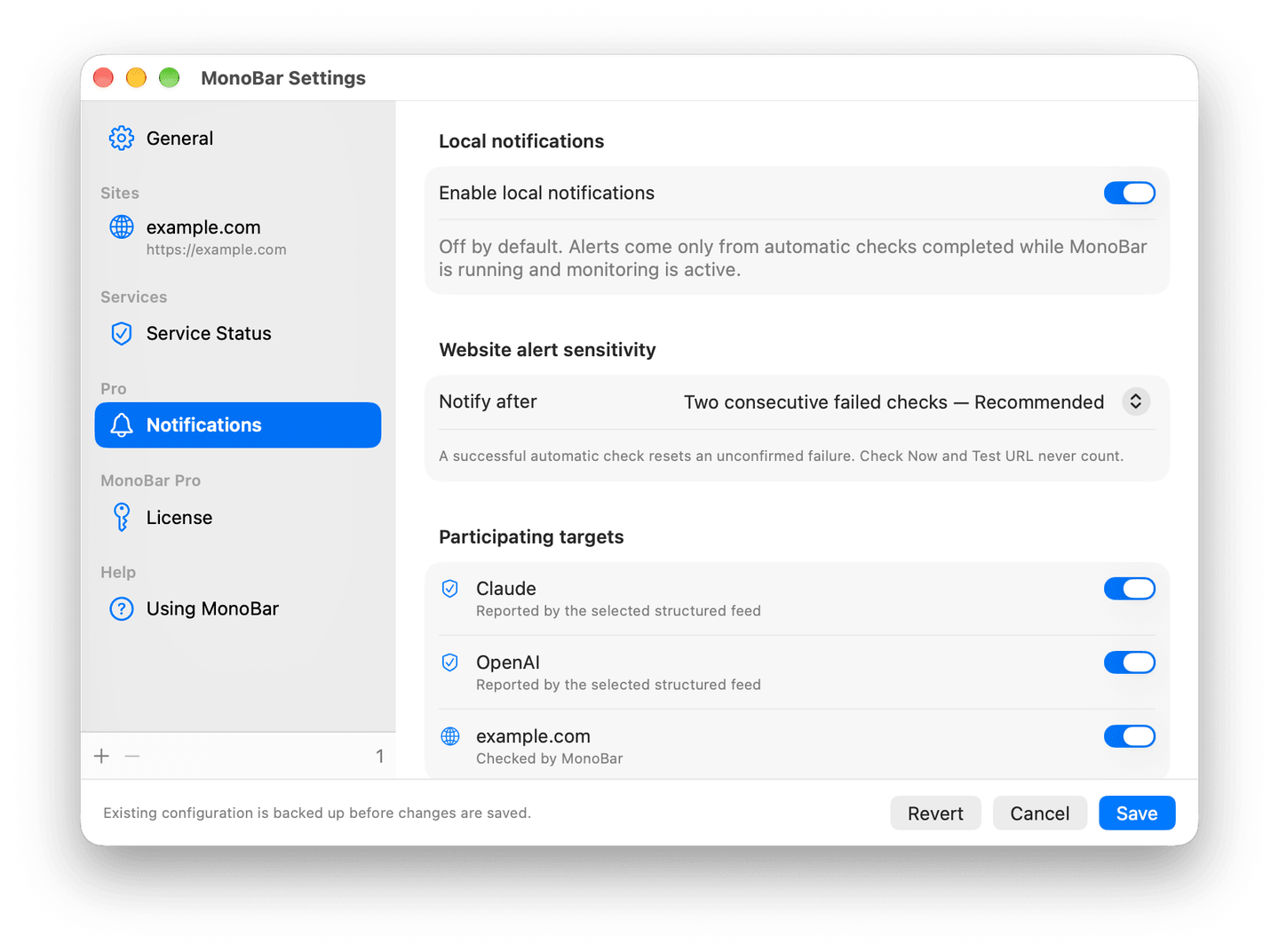Click the Revert button
The image size is (1279, 952).
click(x=935, y=813)
